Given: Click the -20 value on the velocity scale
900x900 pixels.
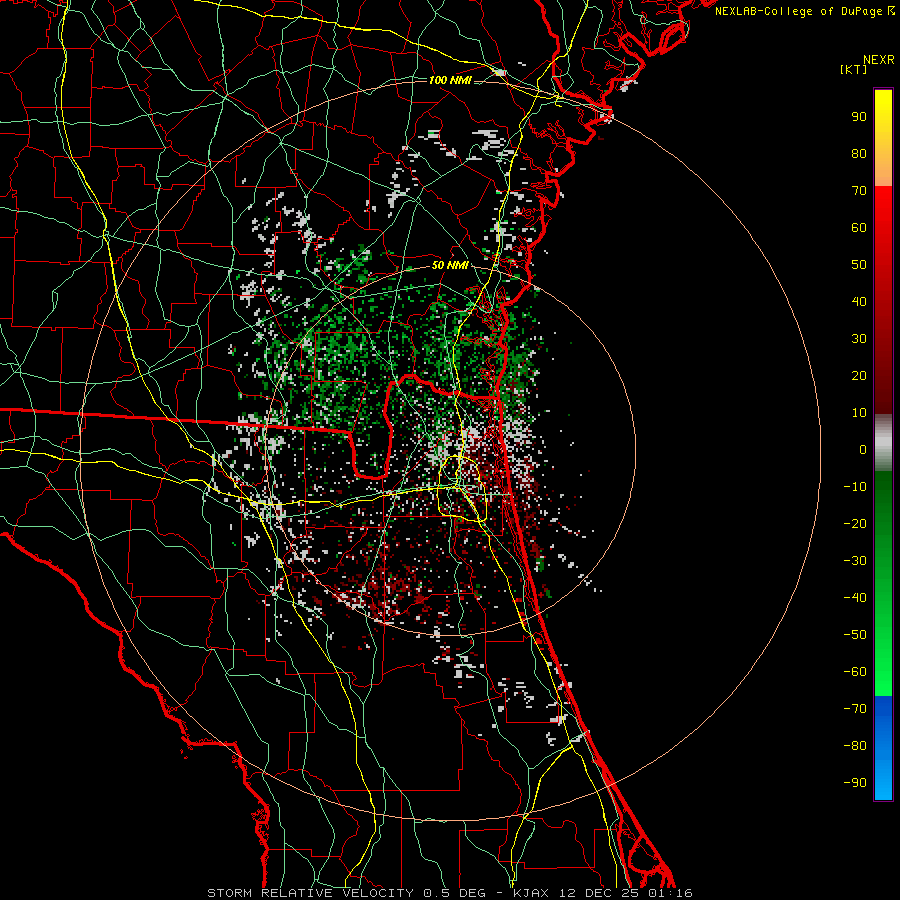Looking at the screenshot, I should coord(855,524).
